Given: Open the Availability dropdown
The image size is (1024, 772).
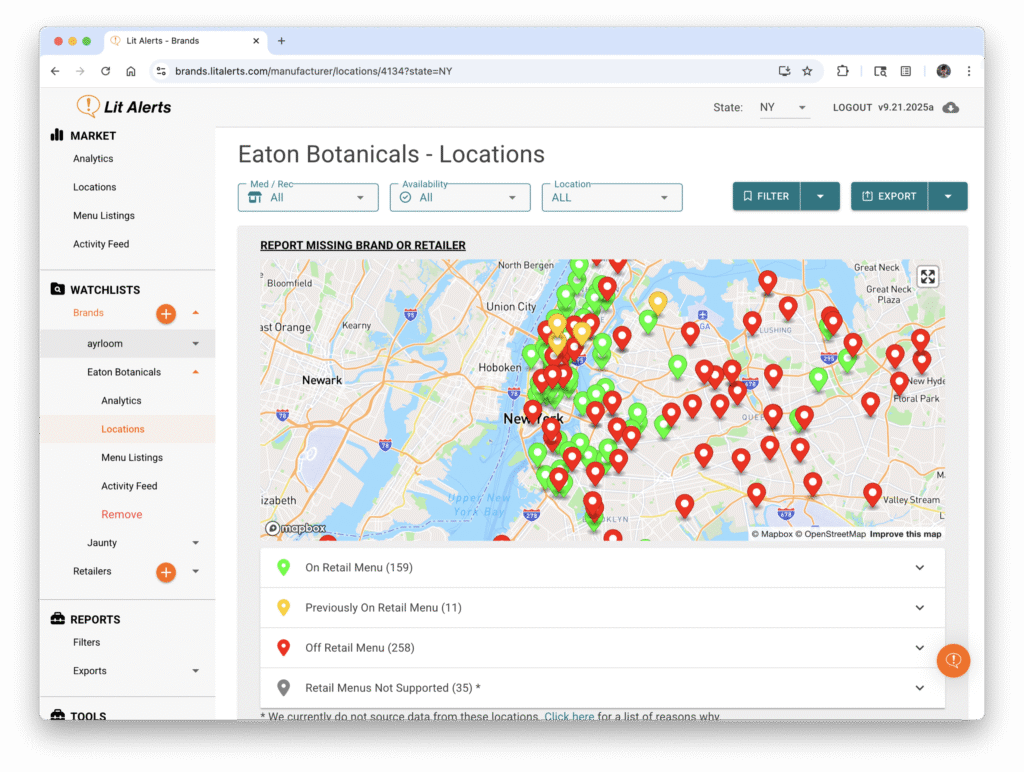Looking at the screenshot, I should click(x=460, y=197).
